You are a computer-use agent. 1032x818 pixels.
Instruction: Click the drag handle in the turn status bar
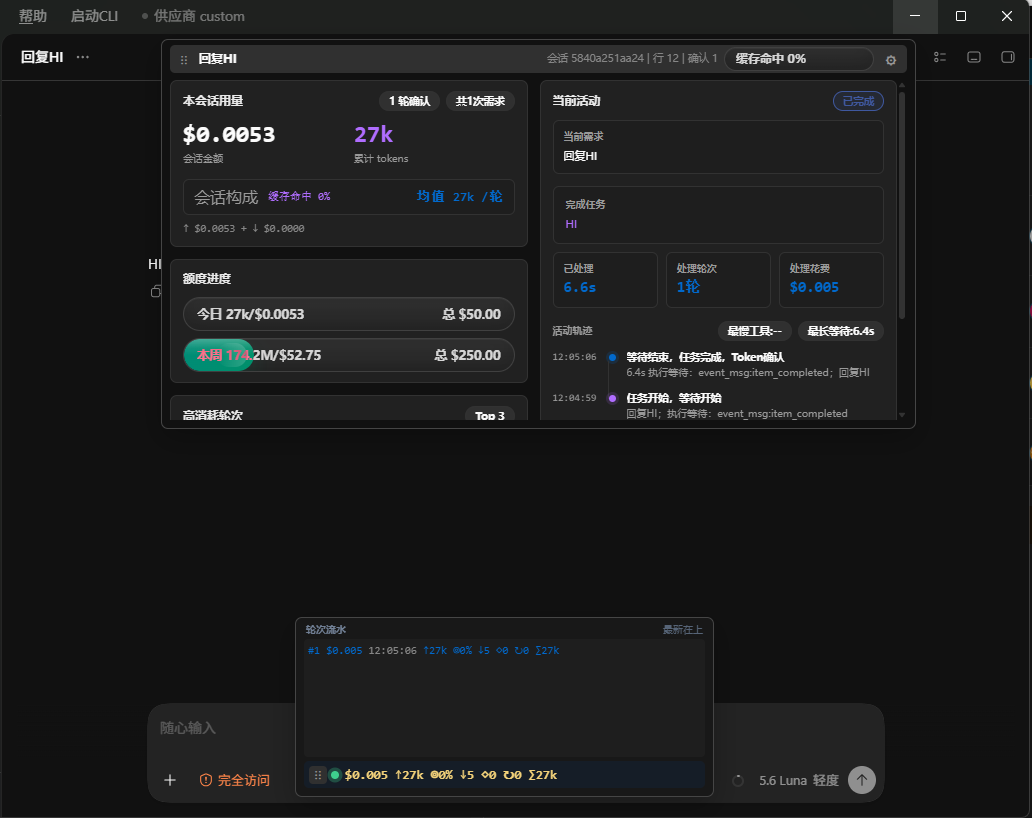pyautogui.click(x=318, y=775)
